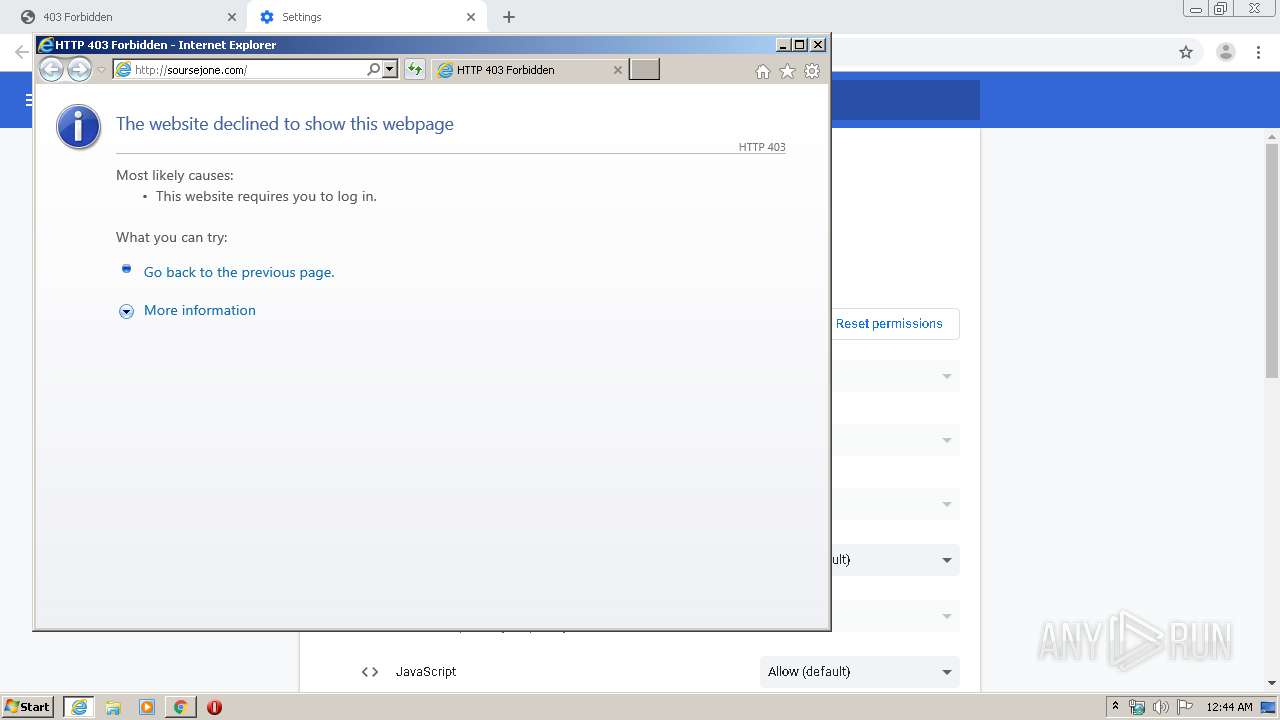1280x720 pixels.
Task: Click the IE Refresh button
Action: coord(414,69)
